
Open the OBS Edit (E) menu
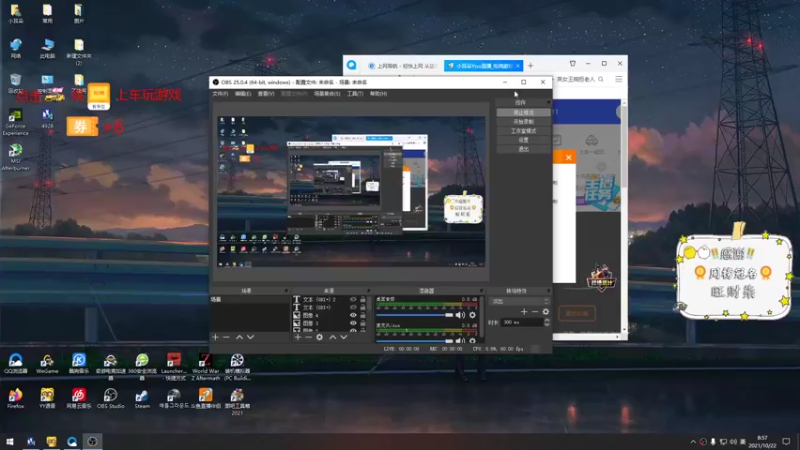click(x=243, y=94)
